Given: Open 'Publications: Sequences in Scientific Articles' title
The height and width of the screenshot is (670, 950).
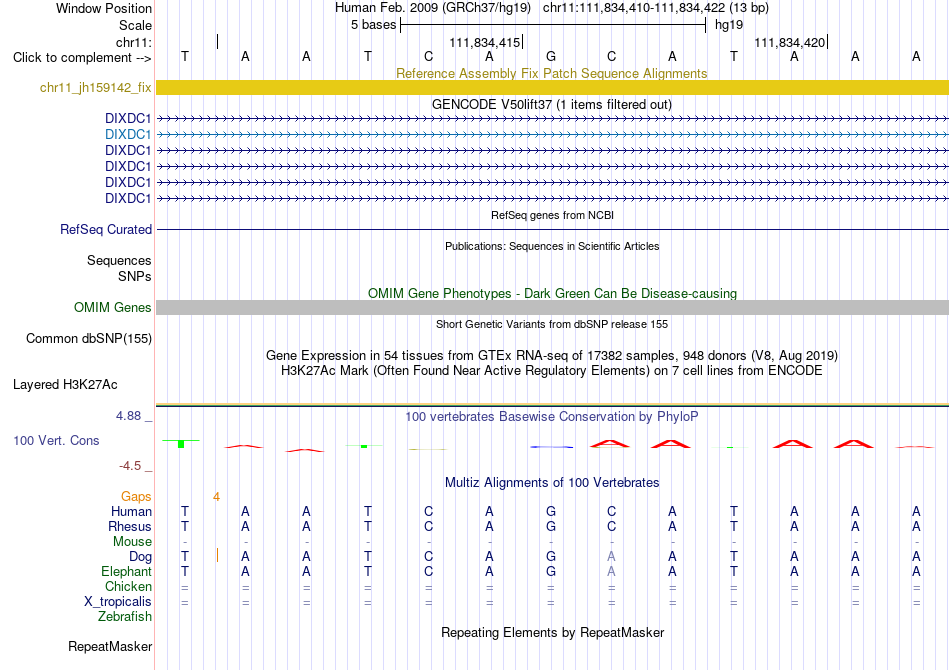Looking at the screenshot, I should (552, 246).
